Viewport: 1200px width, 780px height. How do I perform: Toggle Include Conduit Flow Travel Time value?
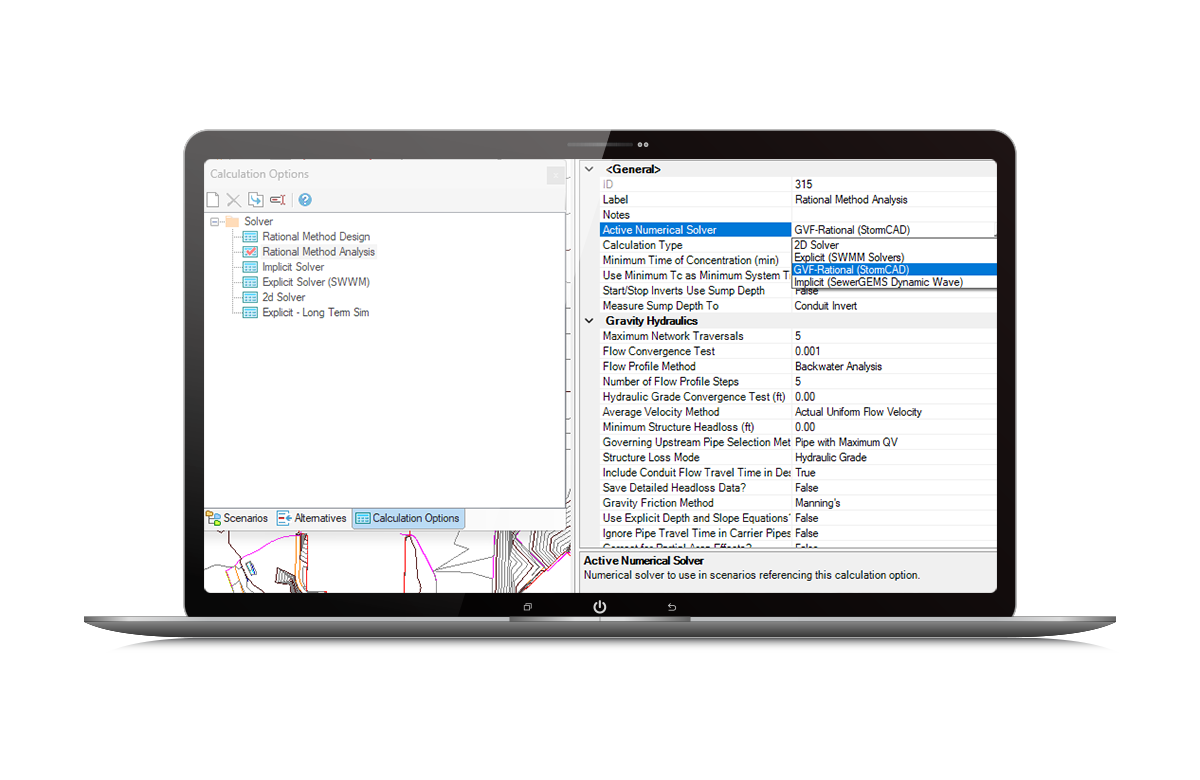point(850,472)
